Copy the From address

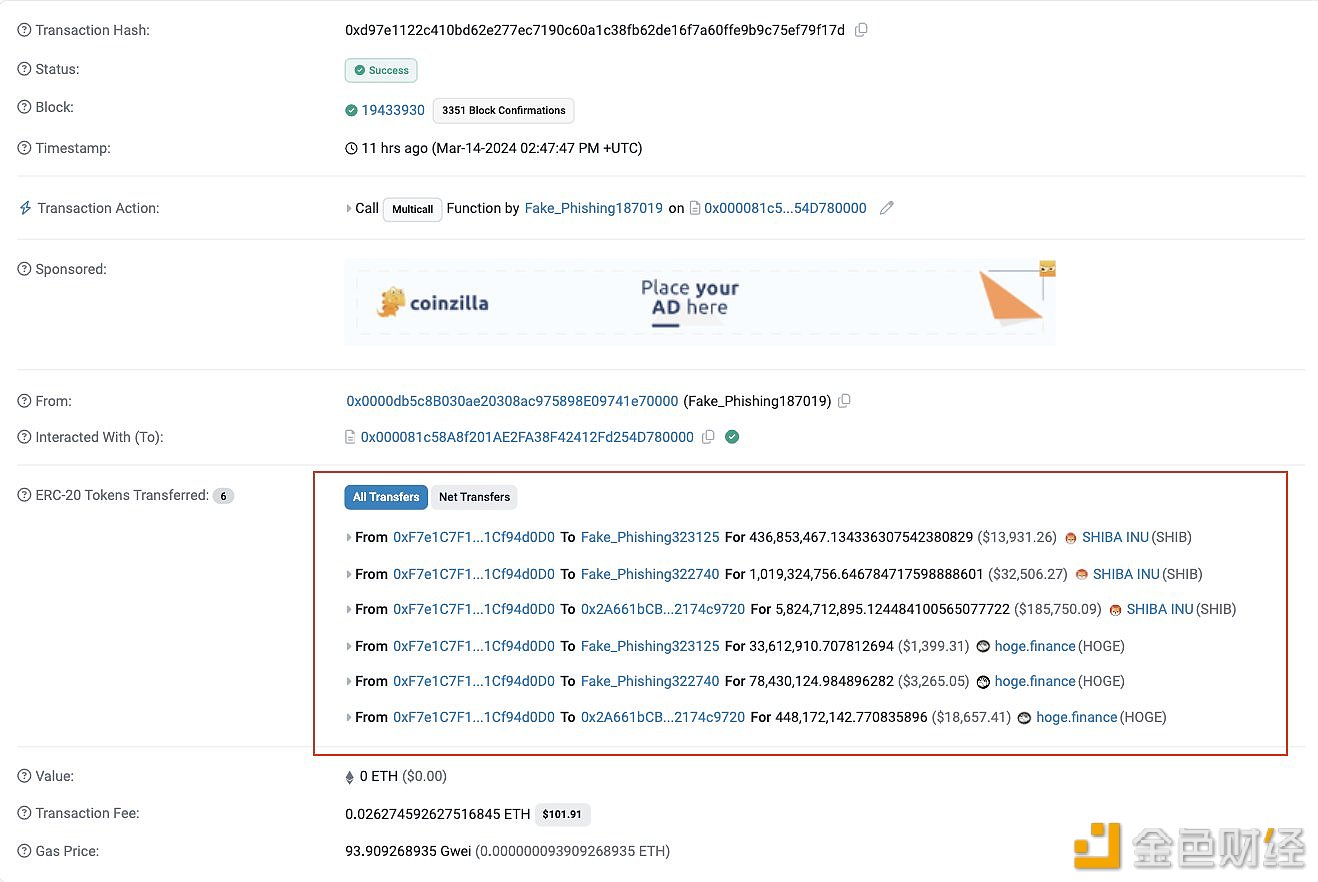click(844, 401)
